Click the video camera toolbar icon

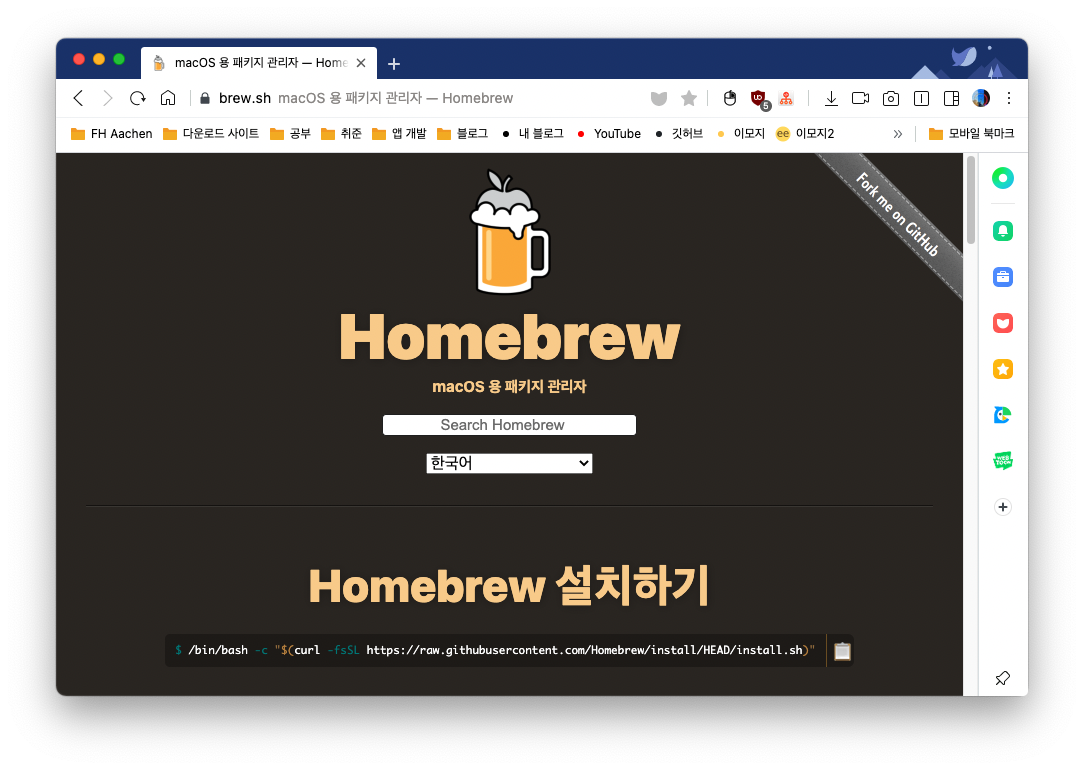(x=861, y=98)
